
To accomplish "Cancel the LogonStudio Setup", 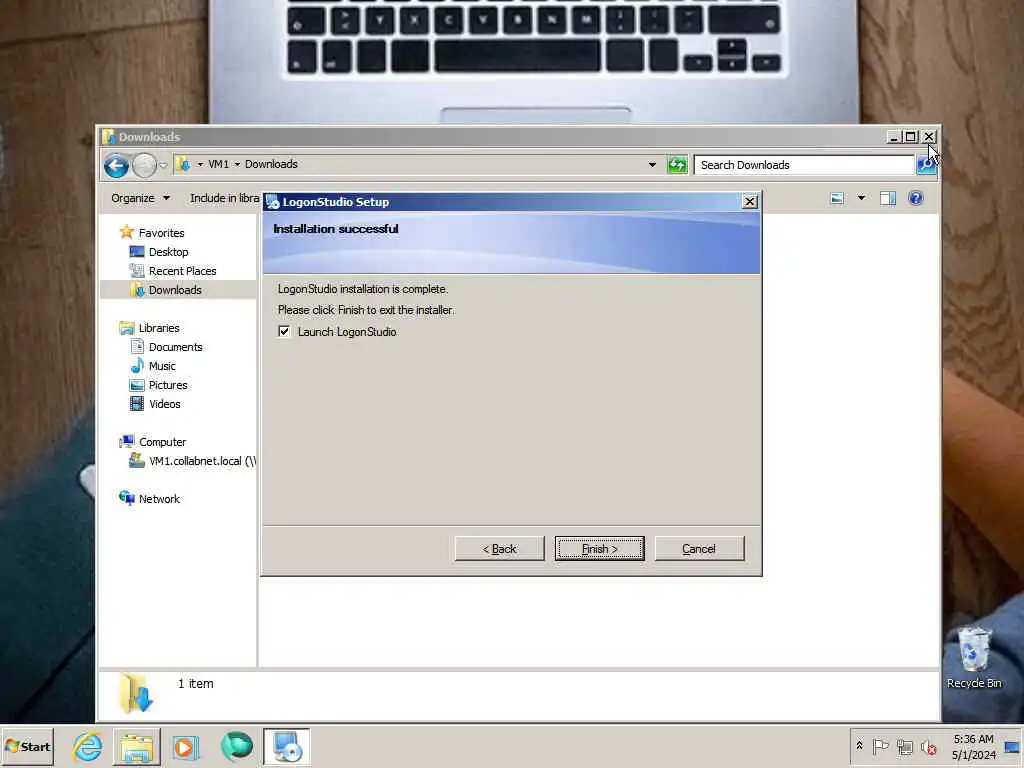I will coord(699,549).
